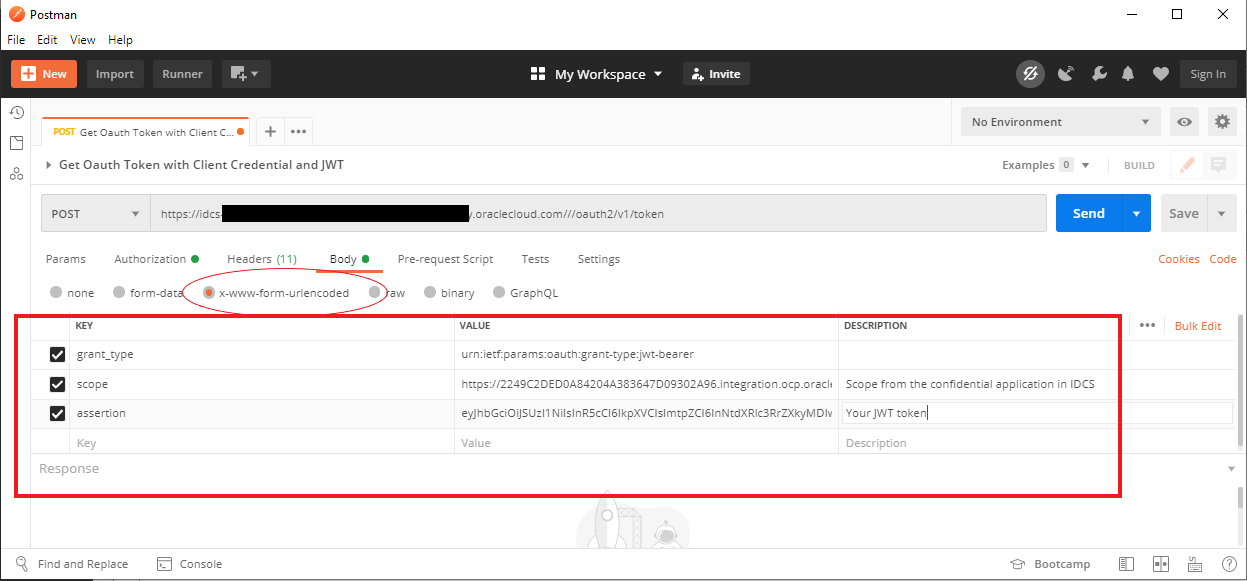This screenshot has width=1247, height=581.
Task: Click the sync status icon in header
Action: tap(1030, 74)
